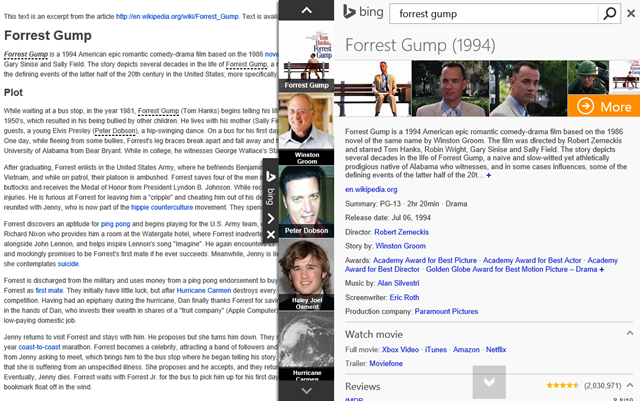The width and height of the screenshot is (640, 401).
Task: Open the Eric Roth screenwriter link
Action: [x=404, y=297]
